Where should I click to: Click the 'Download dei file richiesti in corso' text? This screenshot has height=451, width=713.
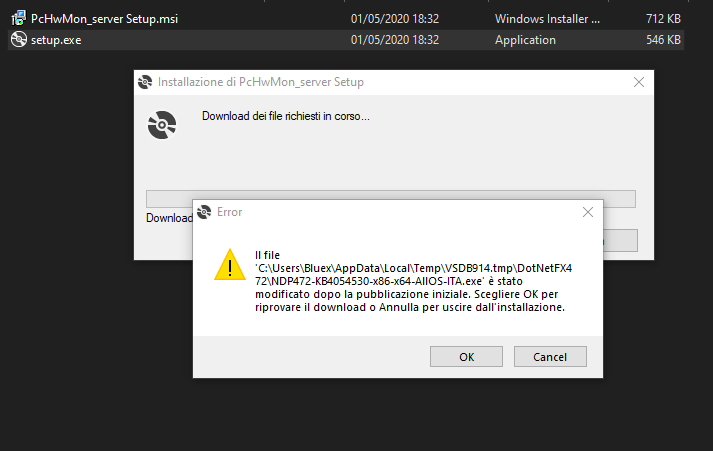click(x=286, y=116)
